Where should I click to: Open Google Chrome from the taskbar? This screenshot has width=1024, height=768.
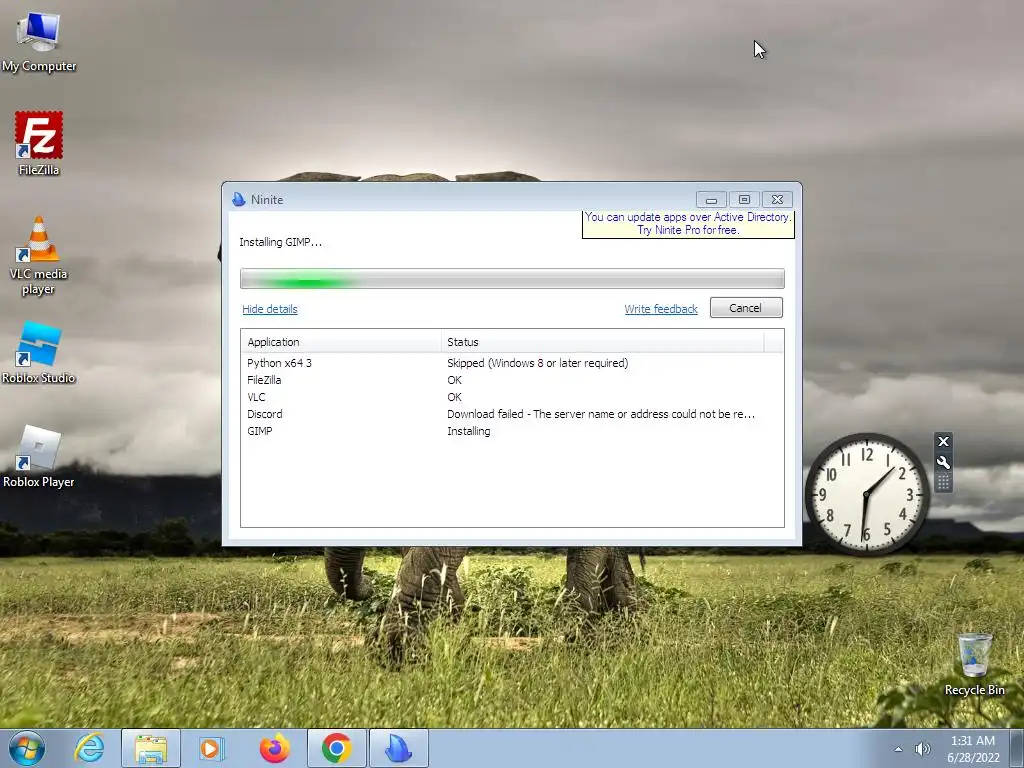point(336,748)
